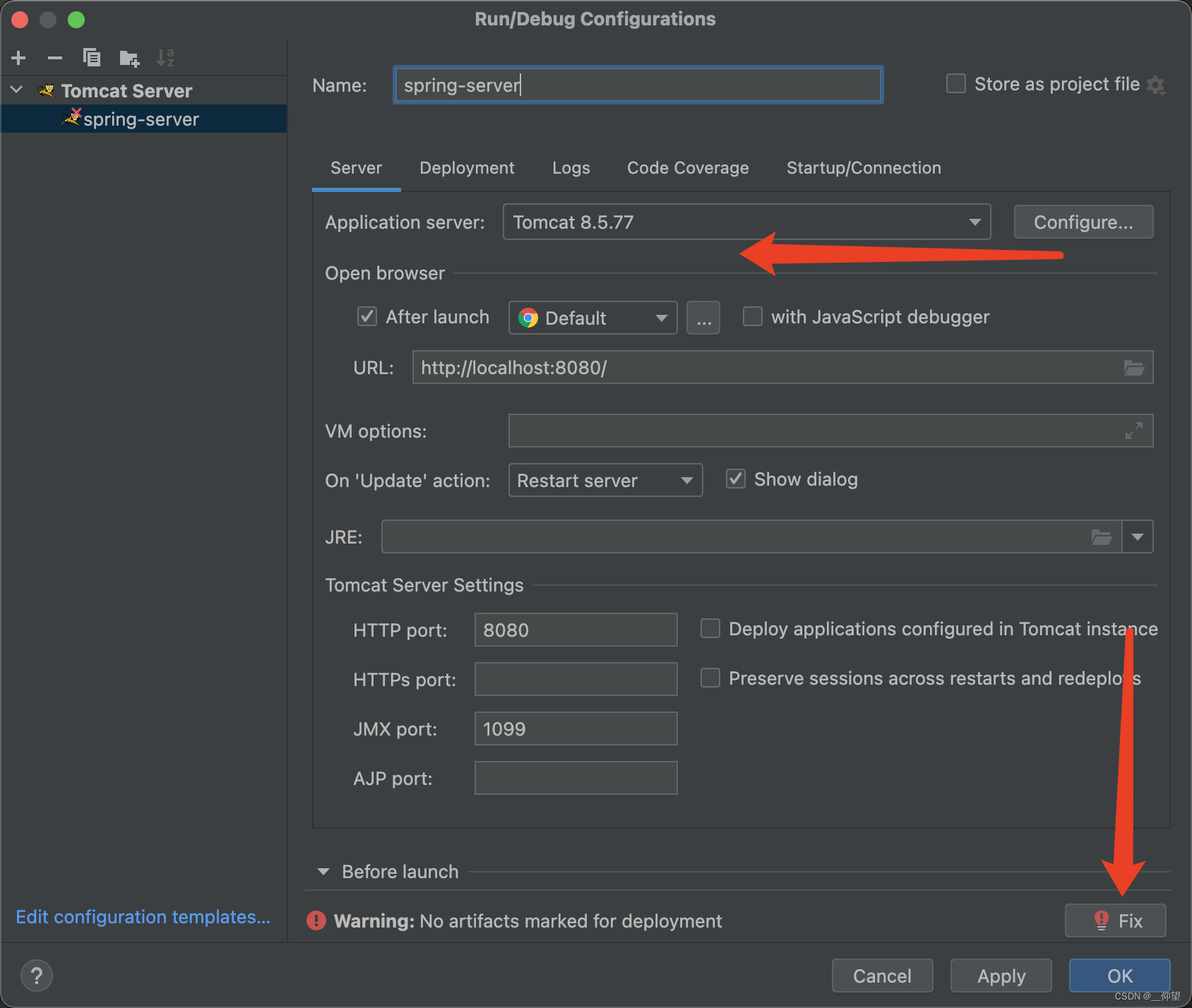
Task: Click HTTPs port field
Action: coord(576,679)
